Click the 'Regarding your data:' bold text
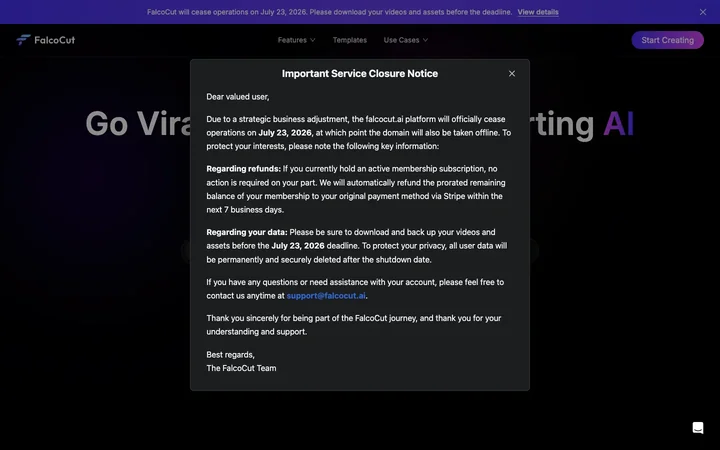Image resolution: width=720 pixels, height=450 pixels. tap(247, 232)
